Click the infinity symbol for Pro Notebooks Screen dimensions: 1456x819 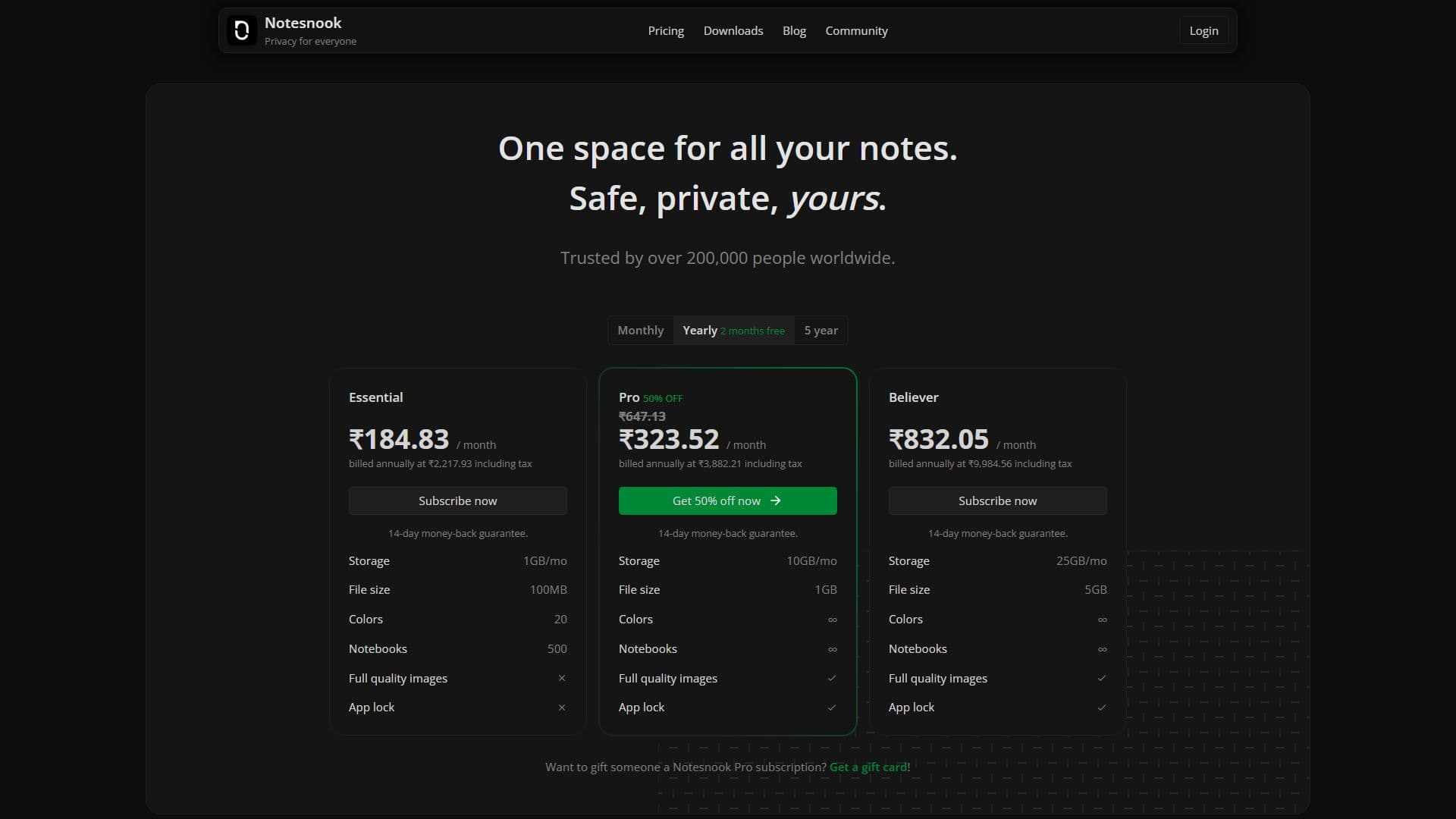pyautogui.click(x=833, y=649)
